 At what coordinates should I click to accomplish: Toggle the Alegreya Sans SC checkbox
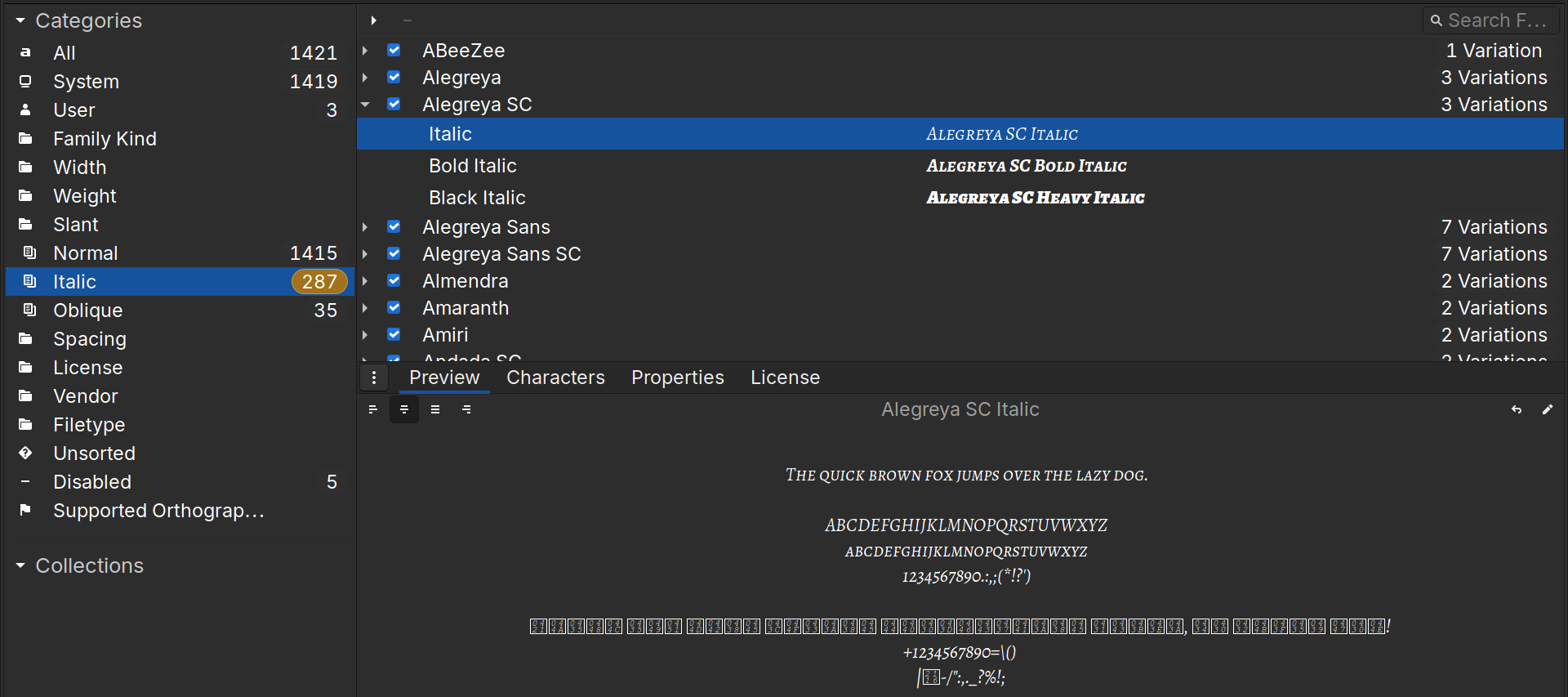point(394,253)
